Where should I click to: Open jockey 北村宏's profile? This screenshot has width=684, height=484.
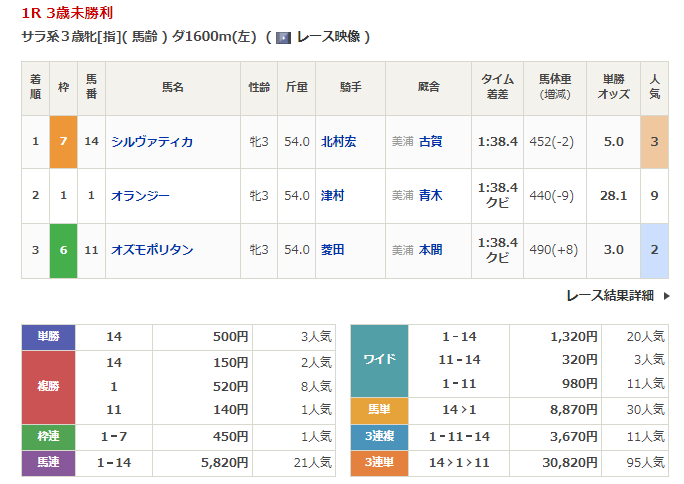pos(338,141)
